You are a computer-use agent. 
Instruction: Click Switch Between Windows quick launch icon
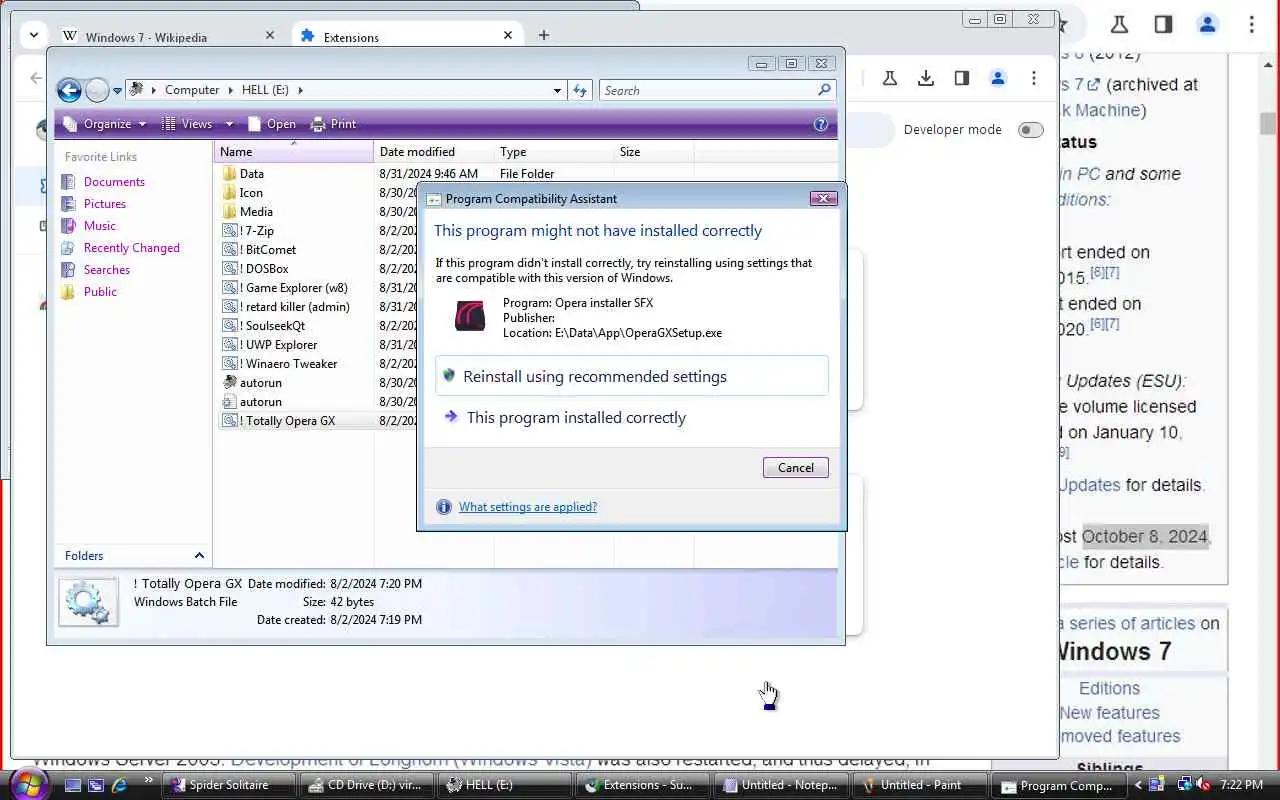click(x=96, y=785)
